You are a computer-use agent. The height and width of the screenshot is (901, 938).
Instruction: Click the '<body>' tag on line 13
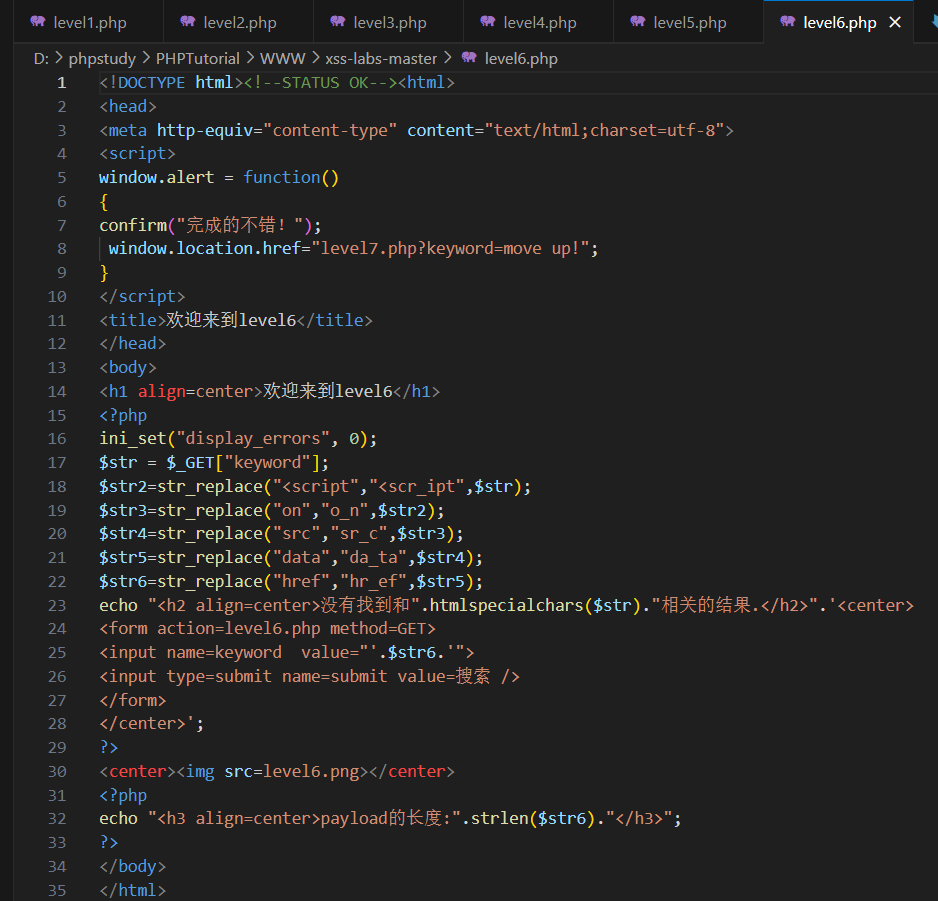(128, 367)
